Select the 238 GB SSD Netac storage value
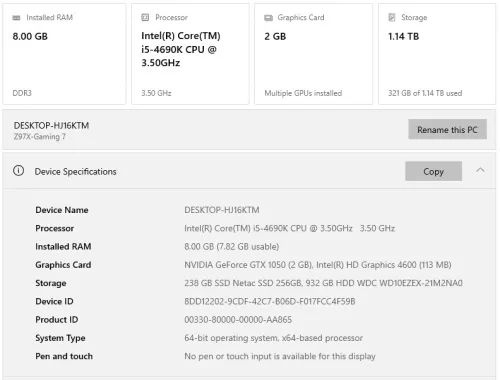 [x=323, y=283]
